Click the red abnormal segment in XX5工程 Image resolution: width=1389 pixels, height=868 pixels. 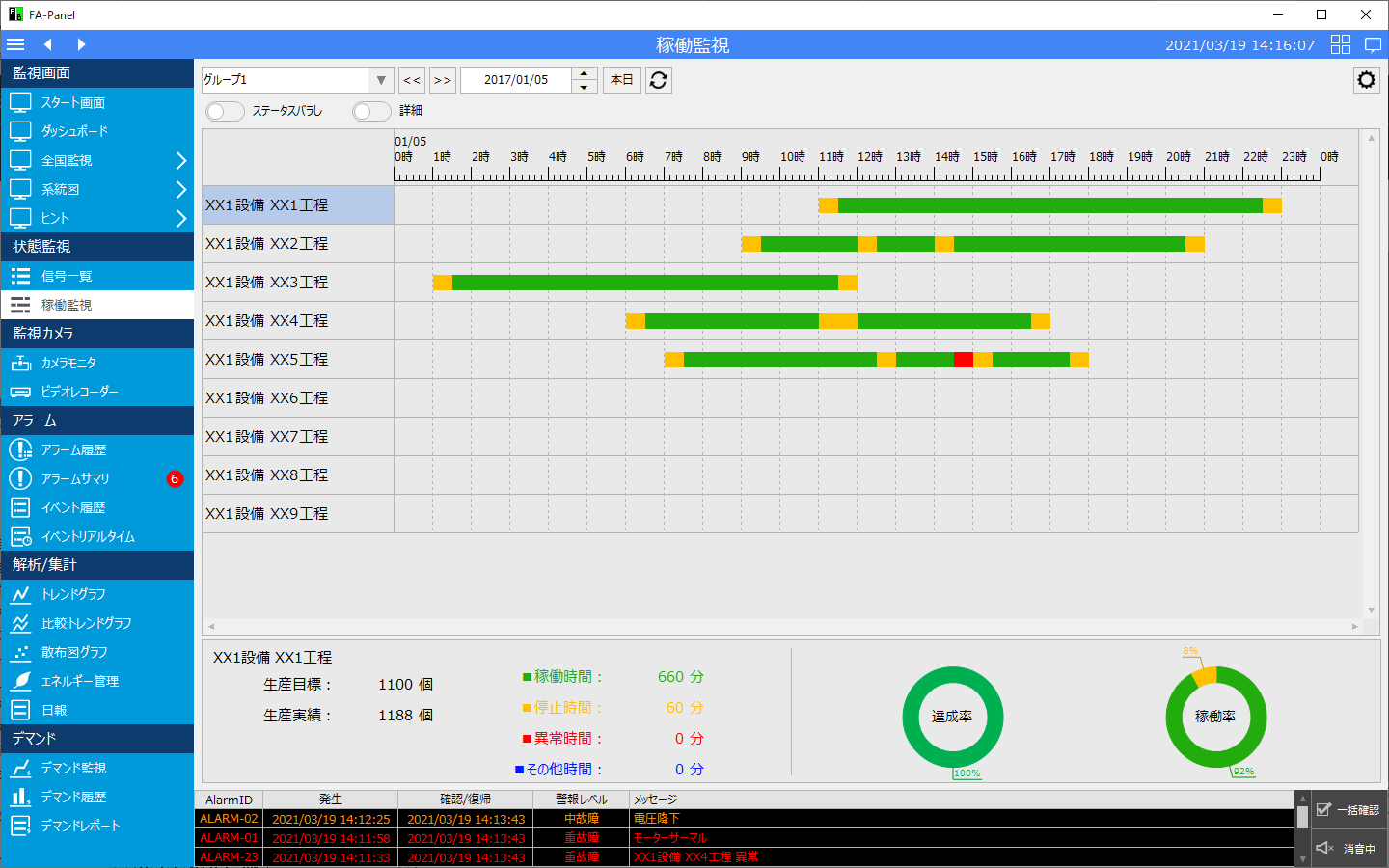pos(964,360)
